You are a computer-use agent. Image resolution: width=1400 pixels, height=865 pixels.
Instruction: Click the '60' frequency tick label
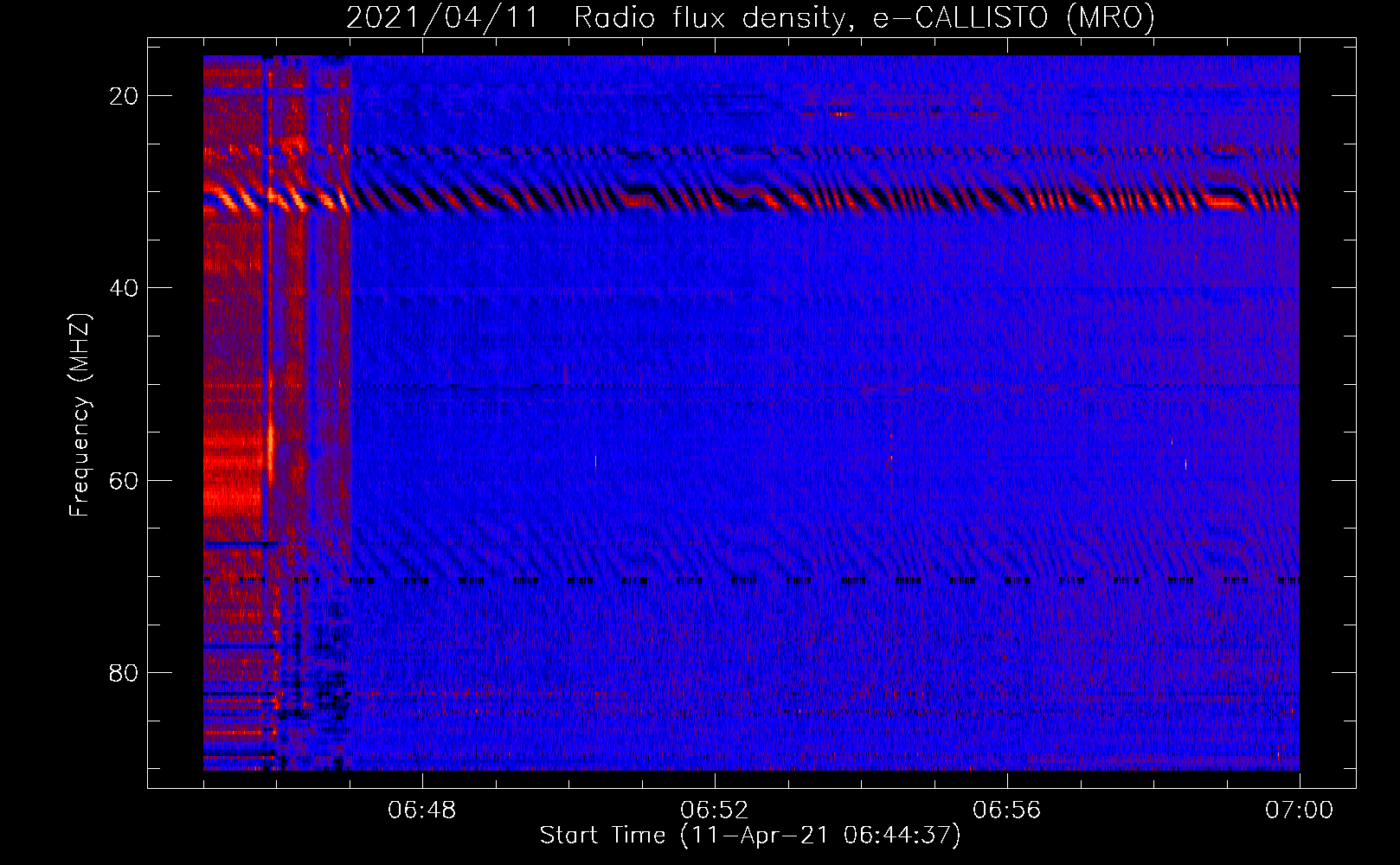coord(124,480)
